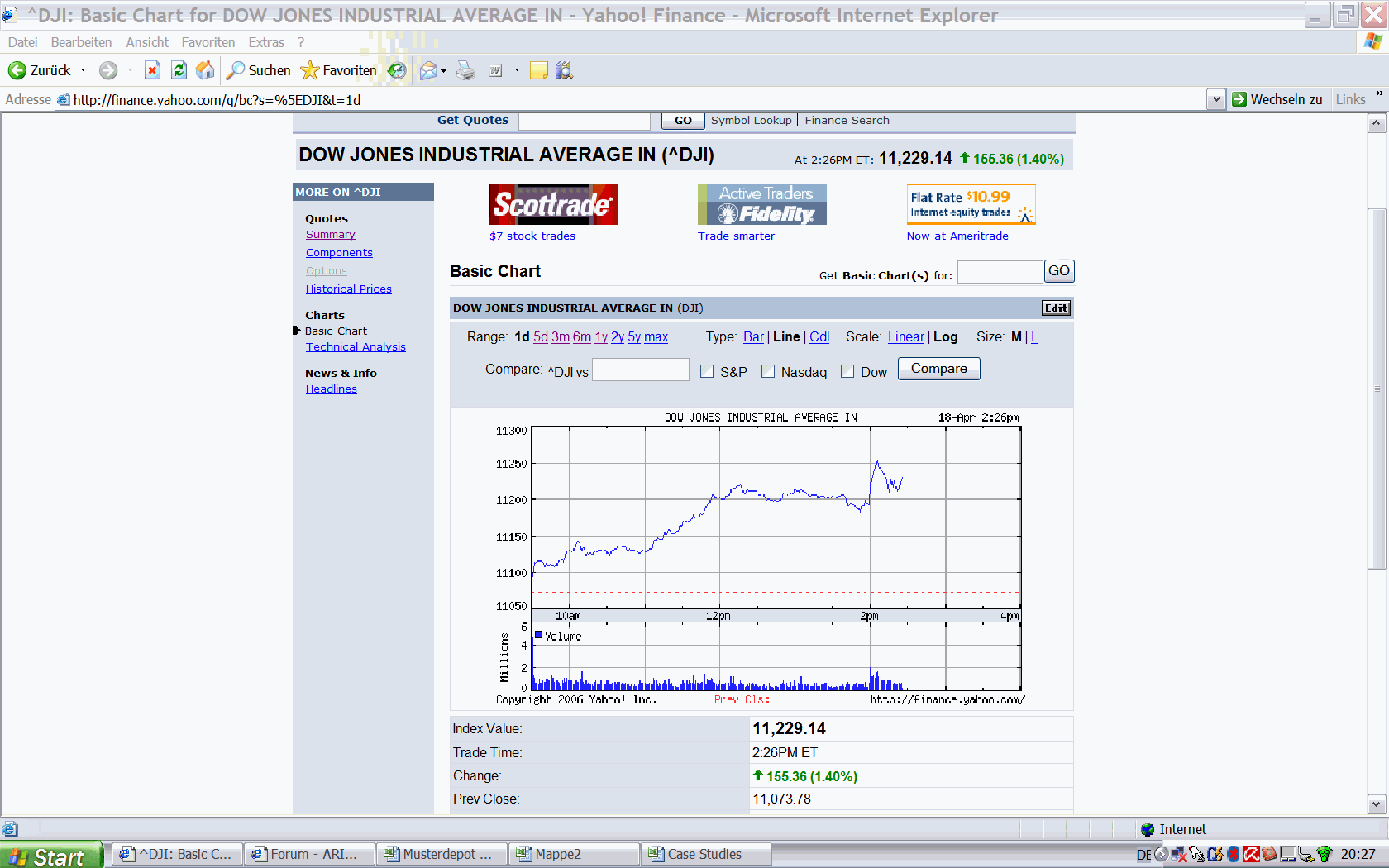Viewport: 1389px width, 868px height.
Task: Open the Datei menu
Action: tap(23, 42)
